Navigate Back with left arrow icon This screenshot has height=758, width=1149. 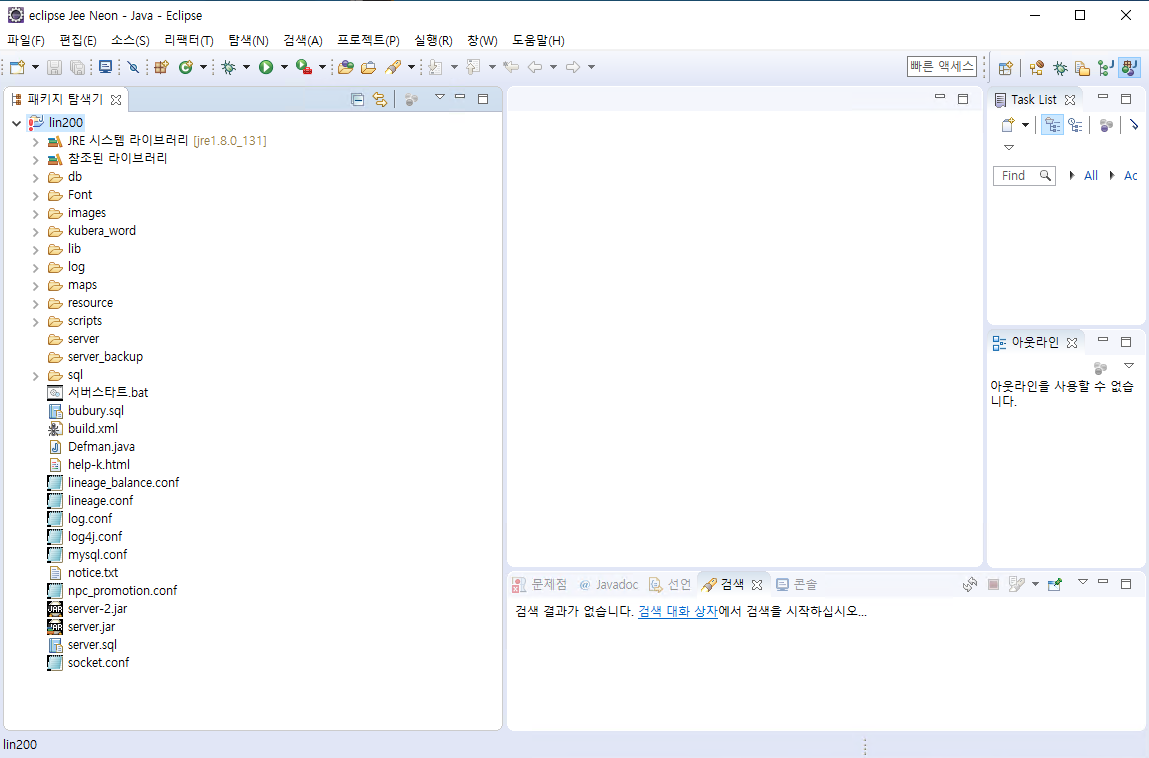[x=536, y=67]
